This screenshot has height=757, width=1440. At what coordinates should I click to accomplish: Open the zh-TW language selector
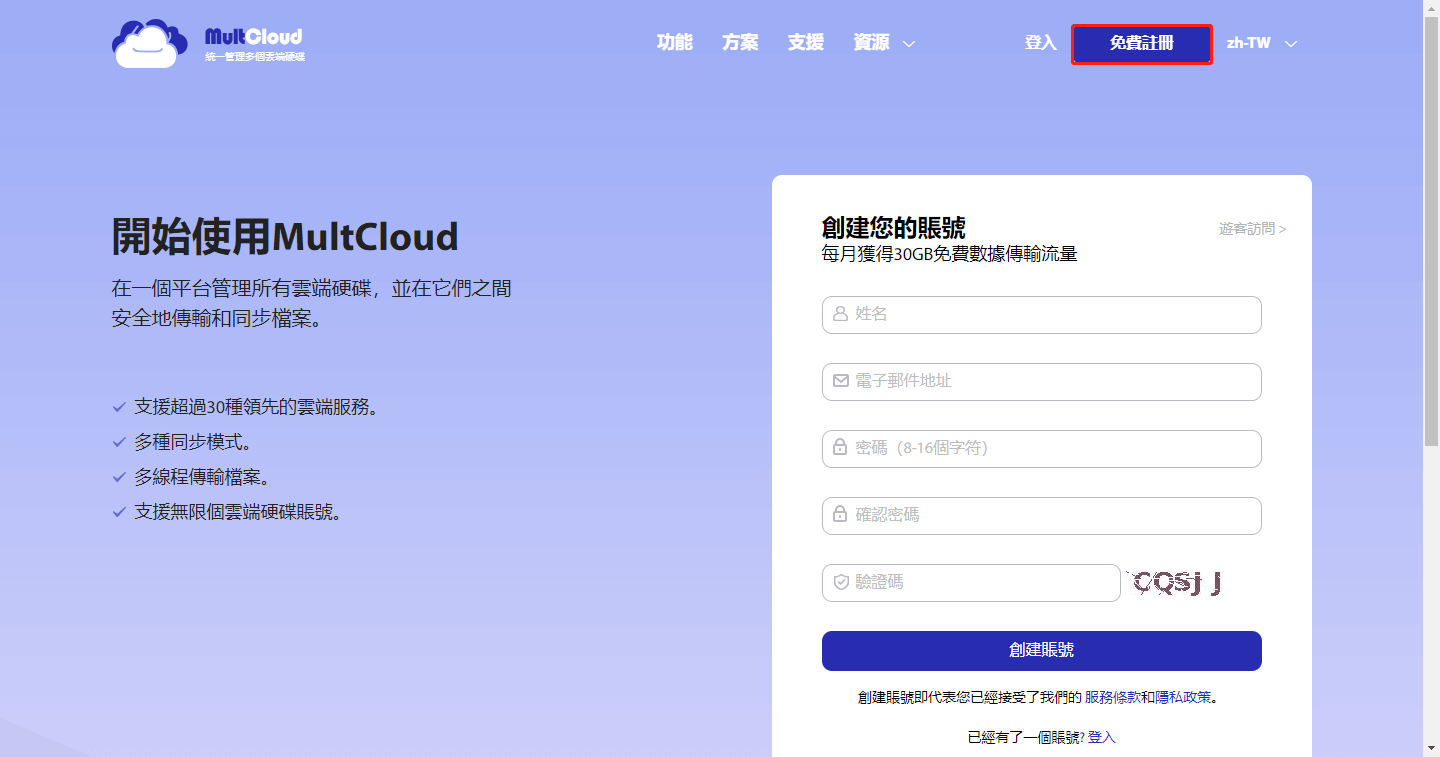(1262, 43)
